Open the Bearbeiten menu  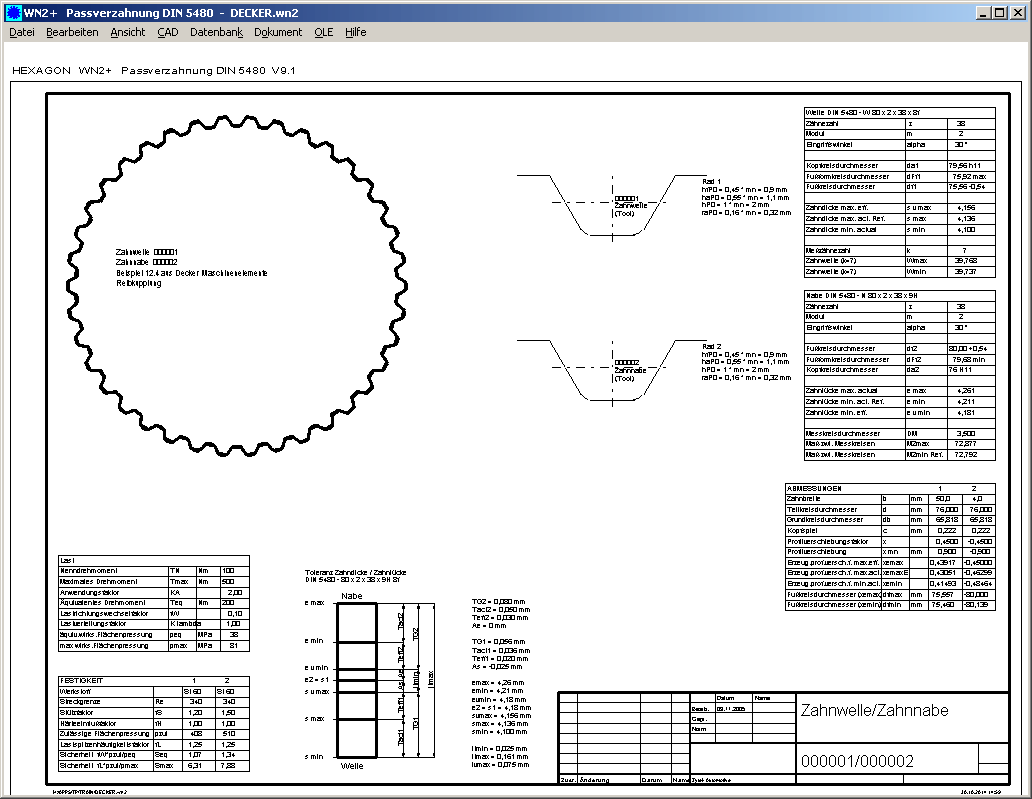[72, 32]
